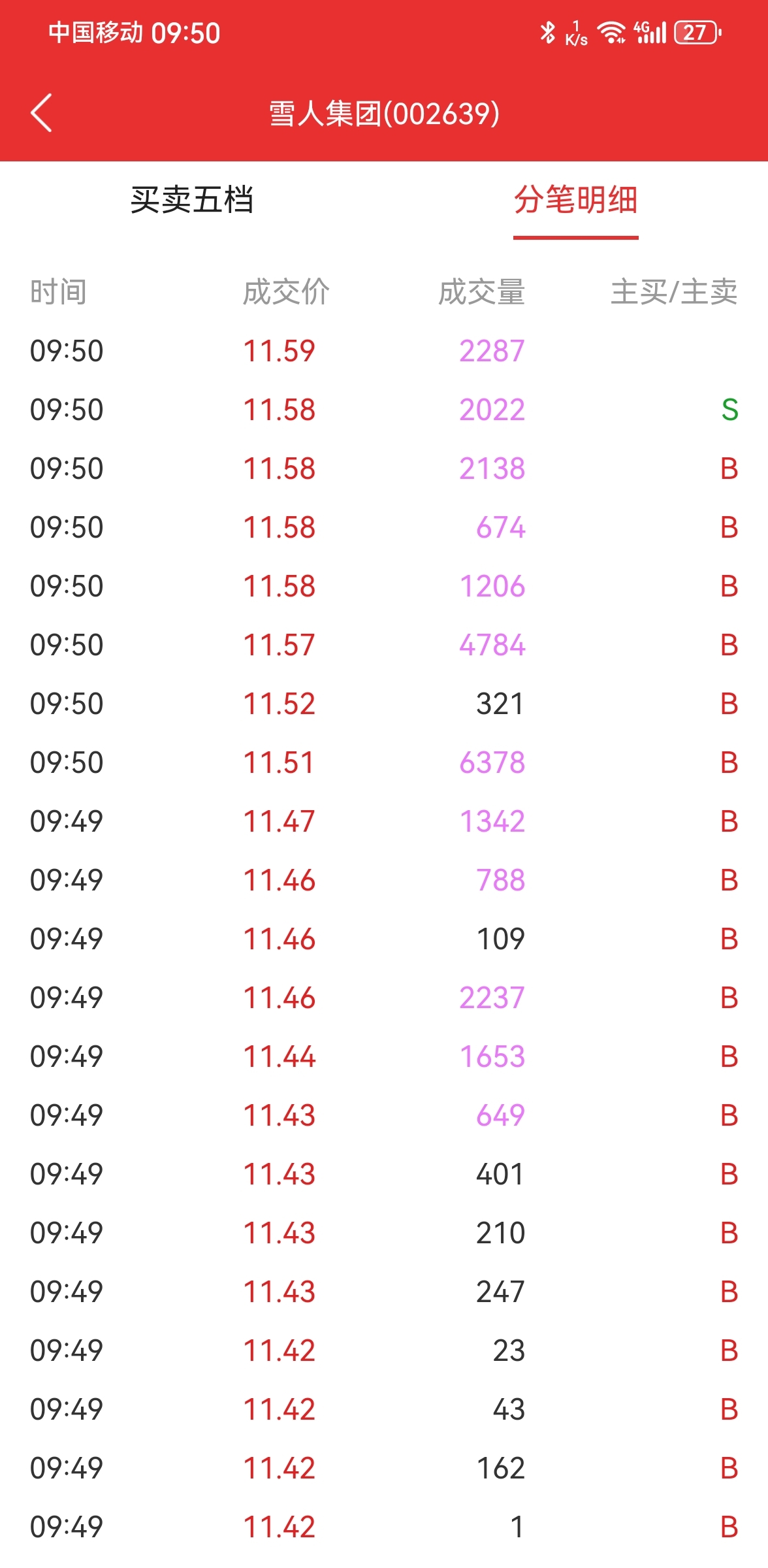Image resolution: width=768 pixels, height=1568 pixels.
Task: Tap the network speed K/s indicator
Action: click(x=576, y=33)
